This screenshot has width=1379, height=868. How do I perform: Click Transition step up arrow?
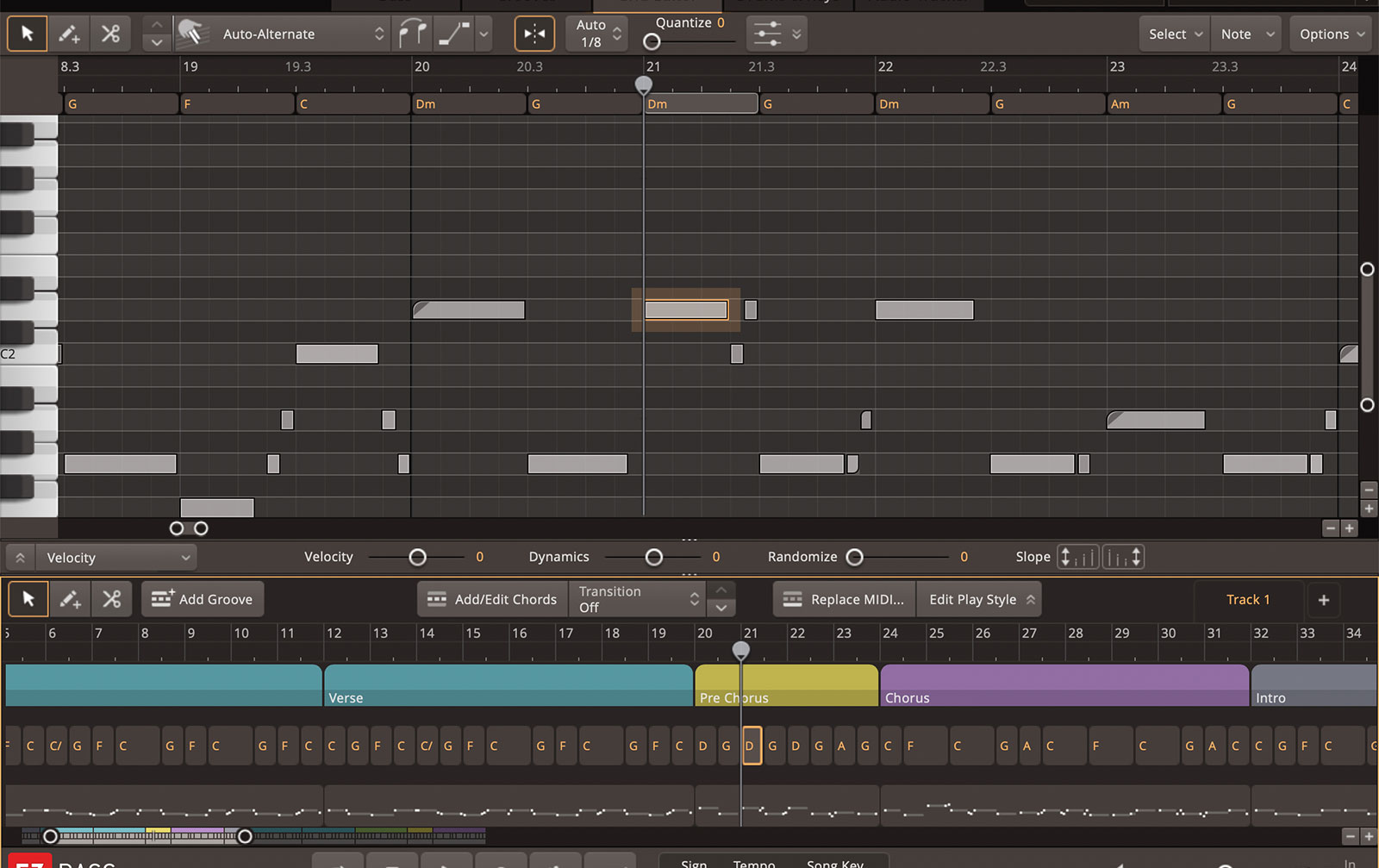pyautogui.click(x=721, y=590)
